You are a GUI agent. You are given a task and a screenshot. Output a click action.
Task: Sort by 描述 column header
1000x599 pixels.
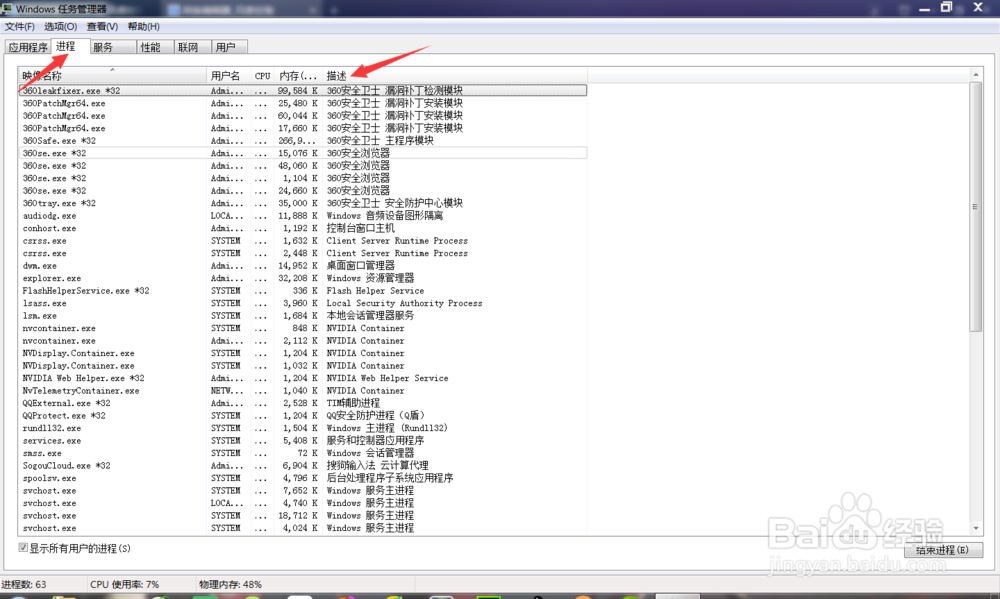point(455,76)
